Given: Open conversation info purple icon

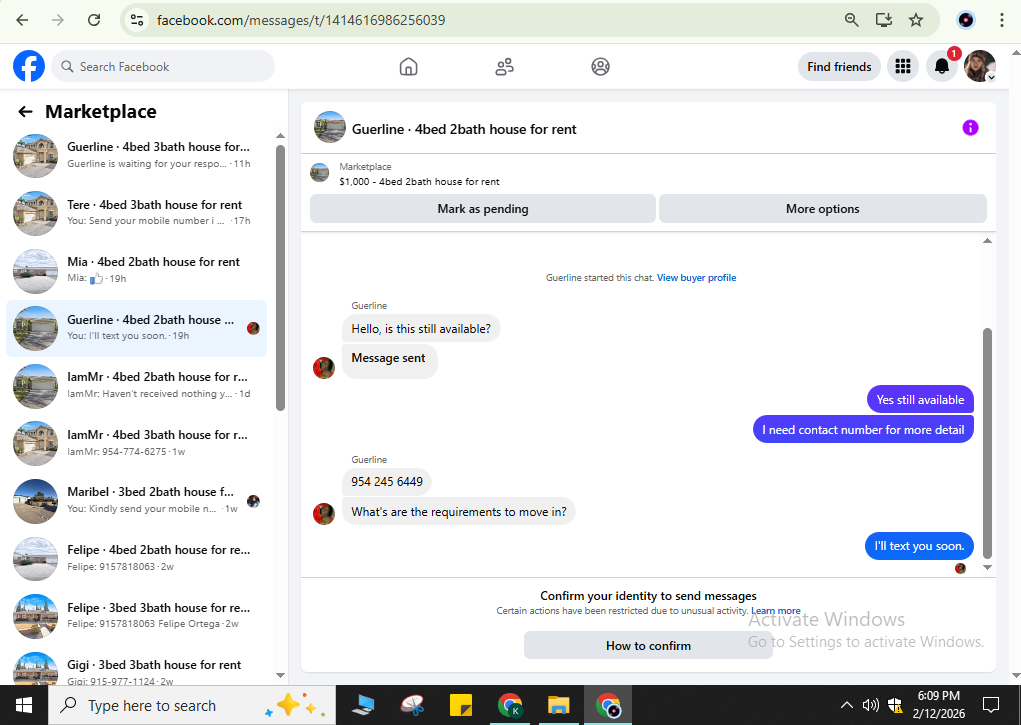Looking at the screenshot, I should (970, 128).
